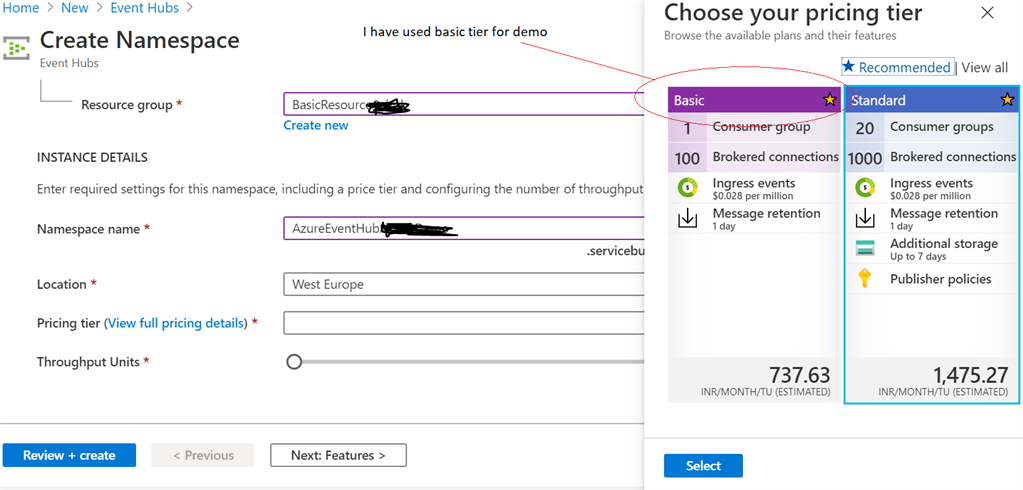Click the Basic tier Message retention icon
The height and width of the screenshot is (490, 1023).
click(687, 218)
